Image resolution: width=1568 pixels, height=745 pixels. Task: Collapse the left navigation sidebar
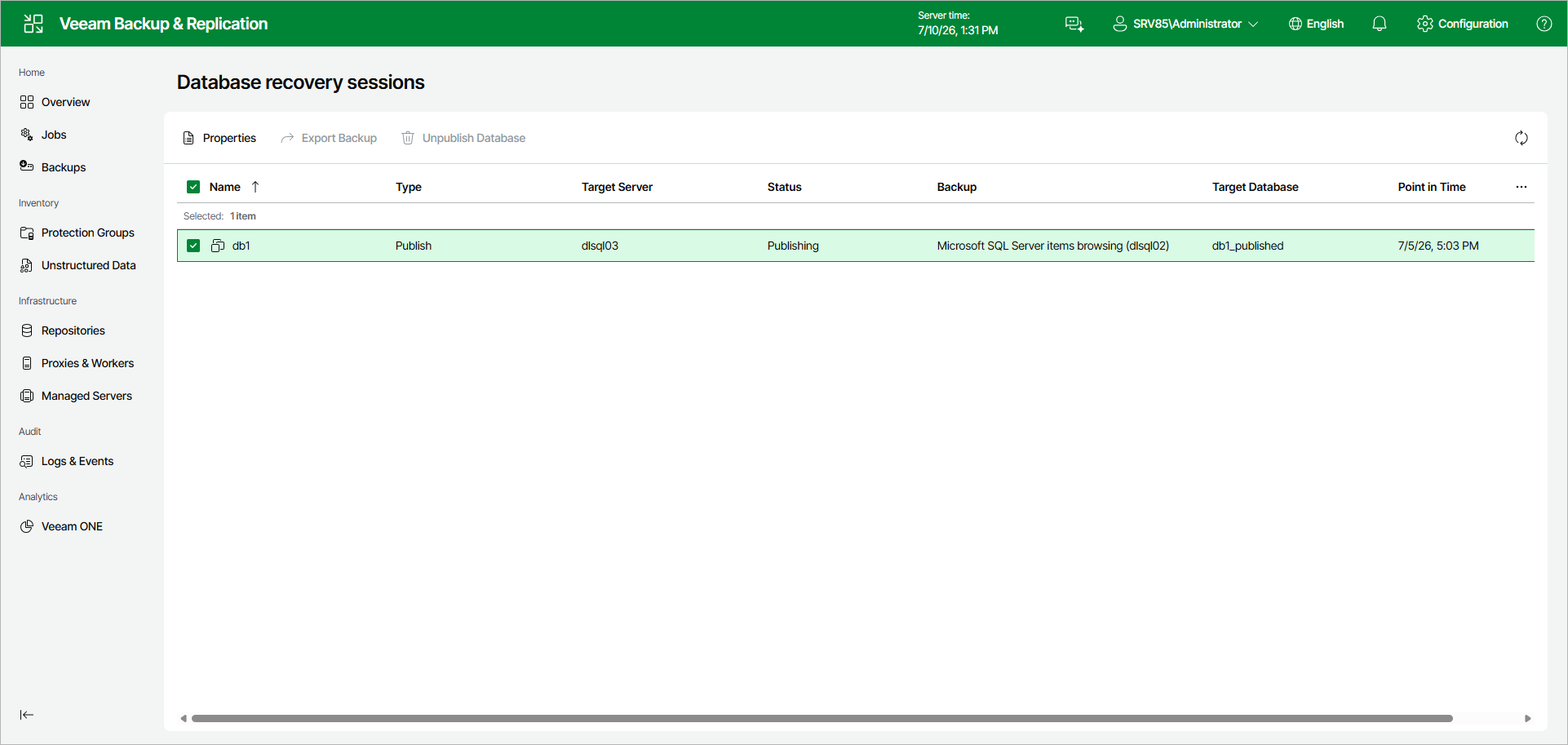(x=27, y=715)
